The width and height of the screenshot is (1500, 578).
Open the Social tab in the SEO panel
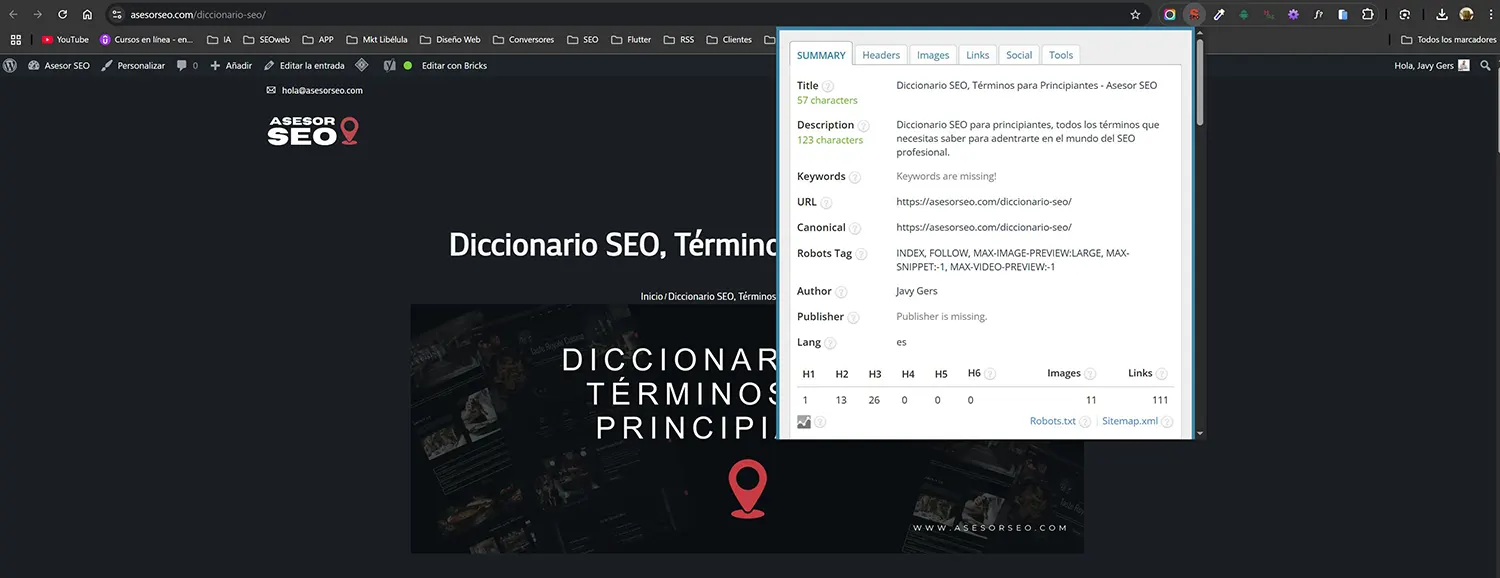pos(1018,55)
